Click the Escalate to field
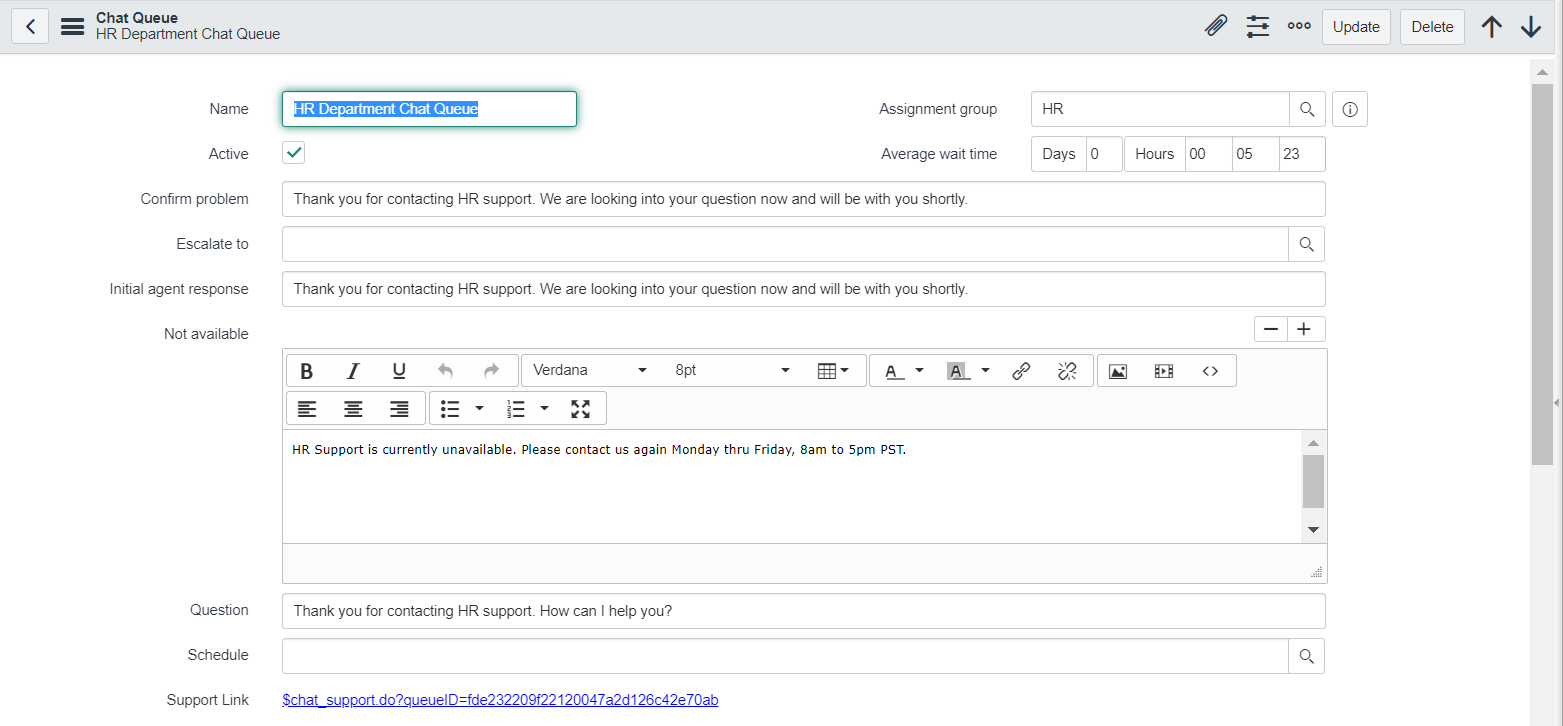 click(x=785, y=244)
